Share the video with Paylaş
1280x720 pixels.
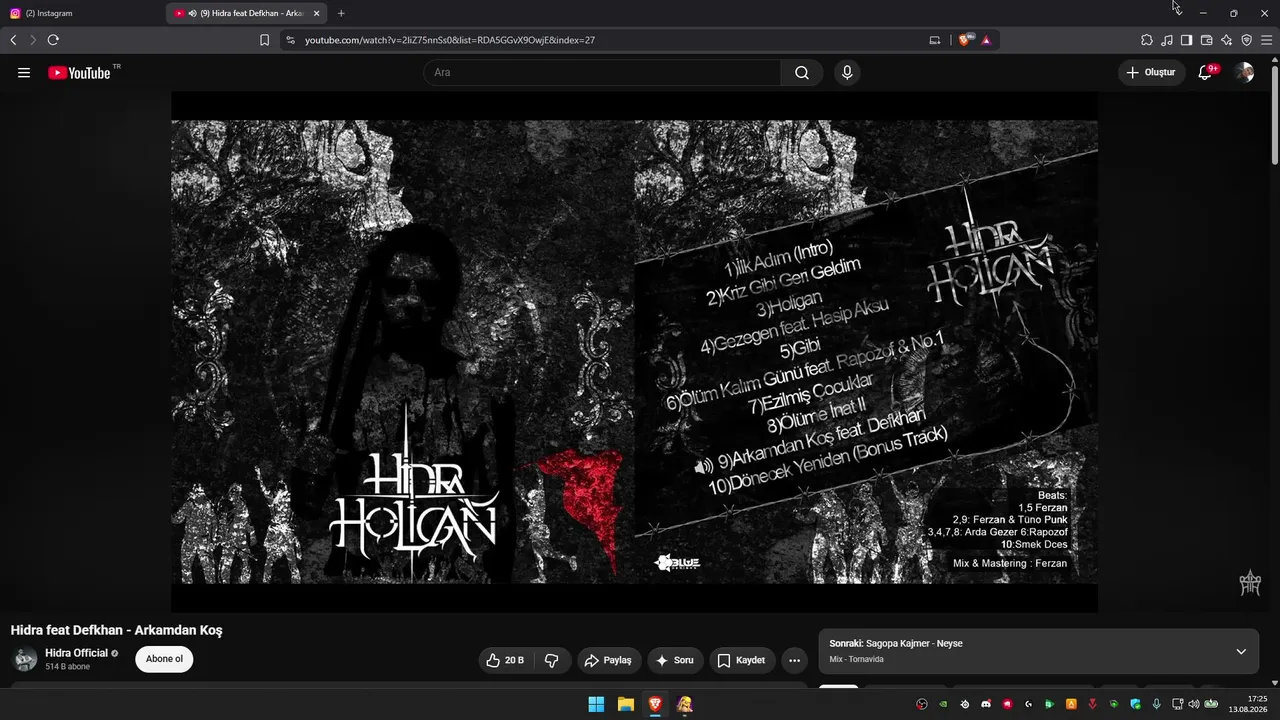click(608, 660)
